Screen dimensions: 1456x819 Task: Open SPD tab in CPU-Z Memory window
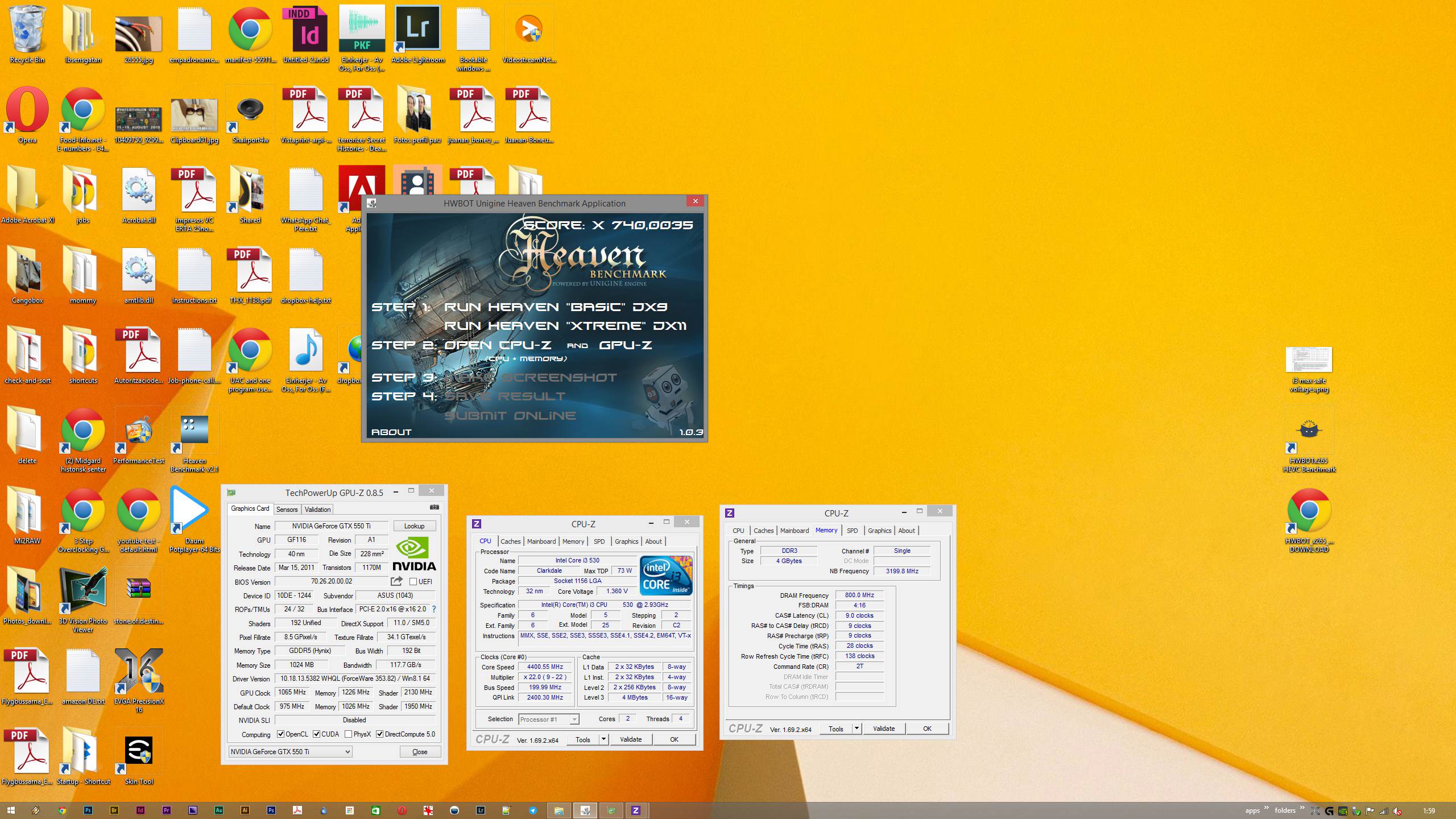pyautogui.click(x=852, y=531)
